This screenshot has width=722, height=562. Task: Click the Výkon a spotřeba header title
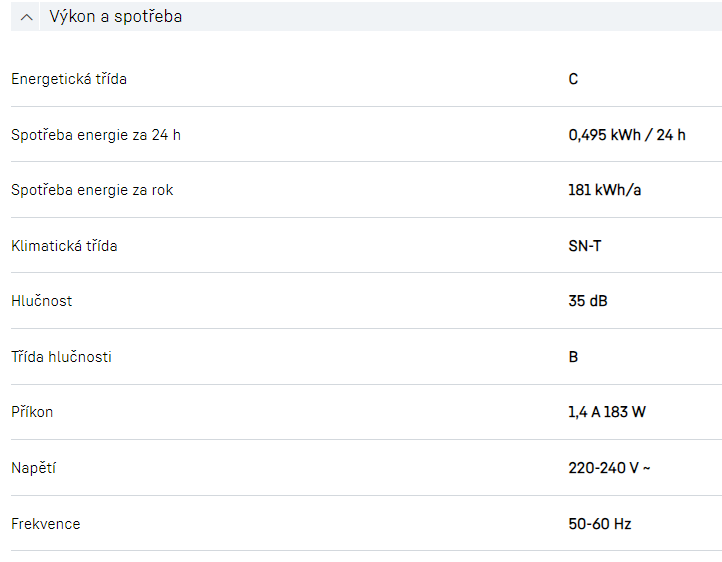(115, 17)
